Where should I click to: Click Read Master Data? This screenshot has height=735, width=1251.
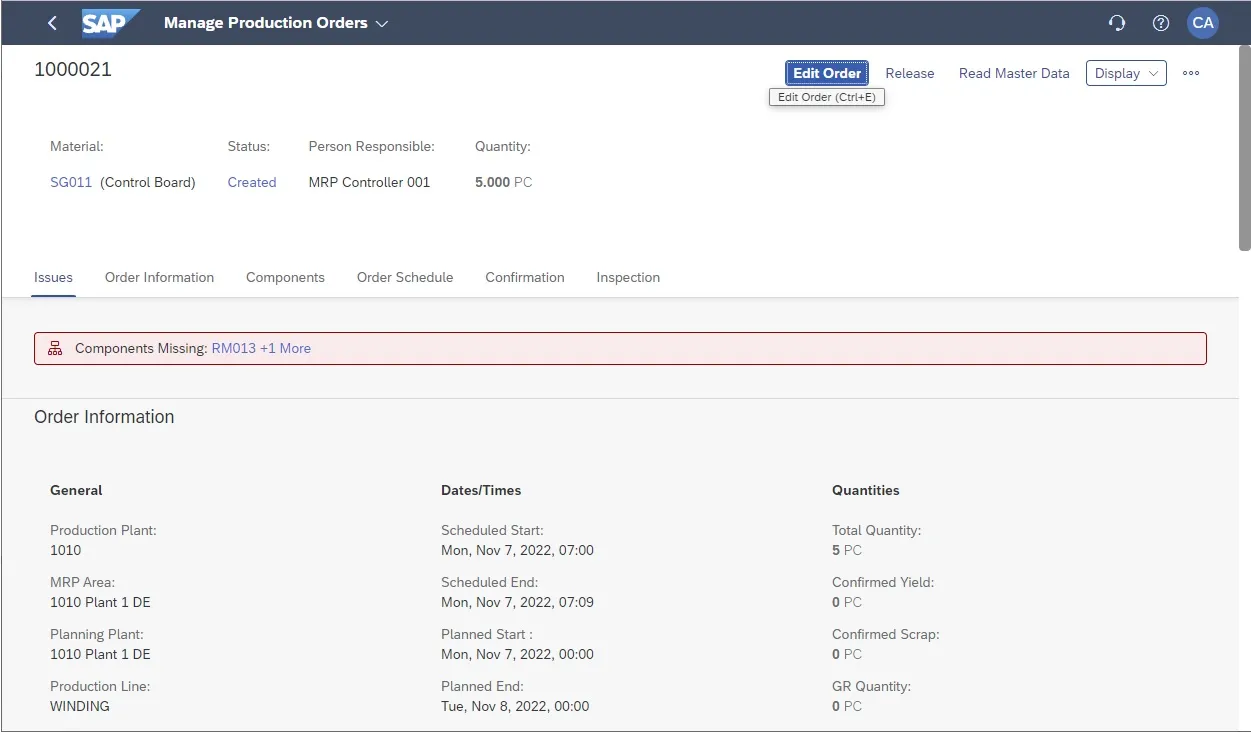1013,73
